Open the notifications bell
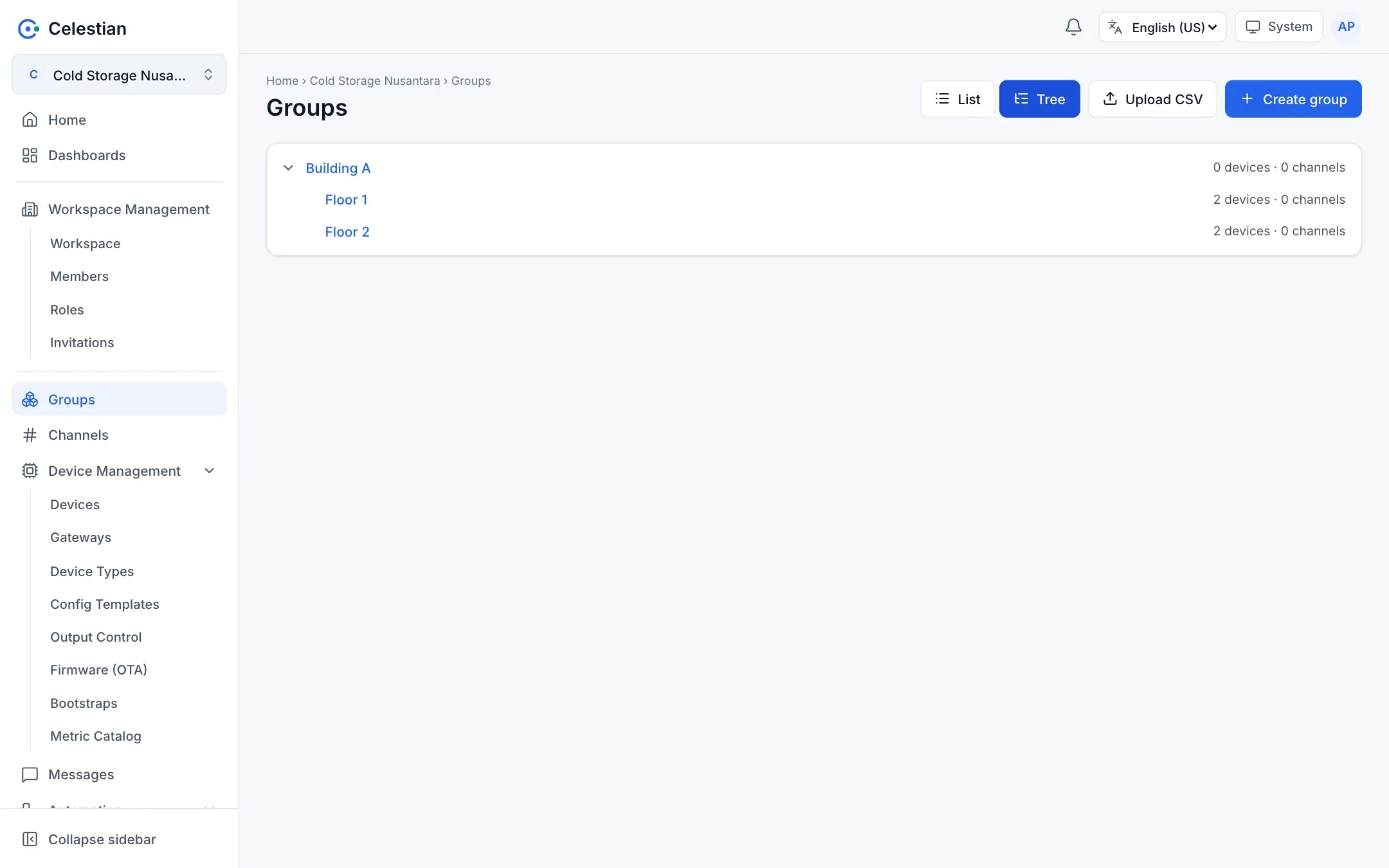This screenshot has height=868, width=1389. click(x=1073, y=27)
